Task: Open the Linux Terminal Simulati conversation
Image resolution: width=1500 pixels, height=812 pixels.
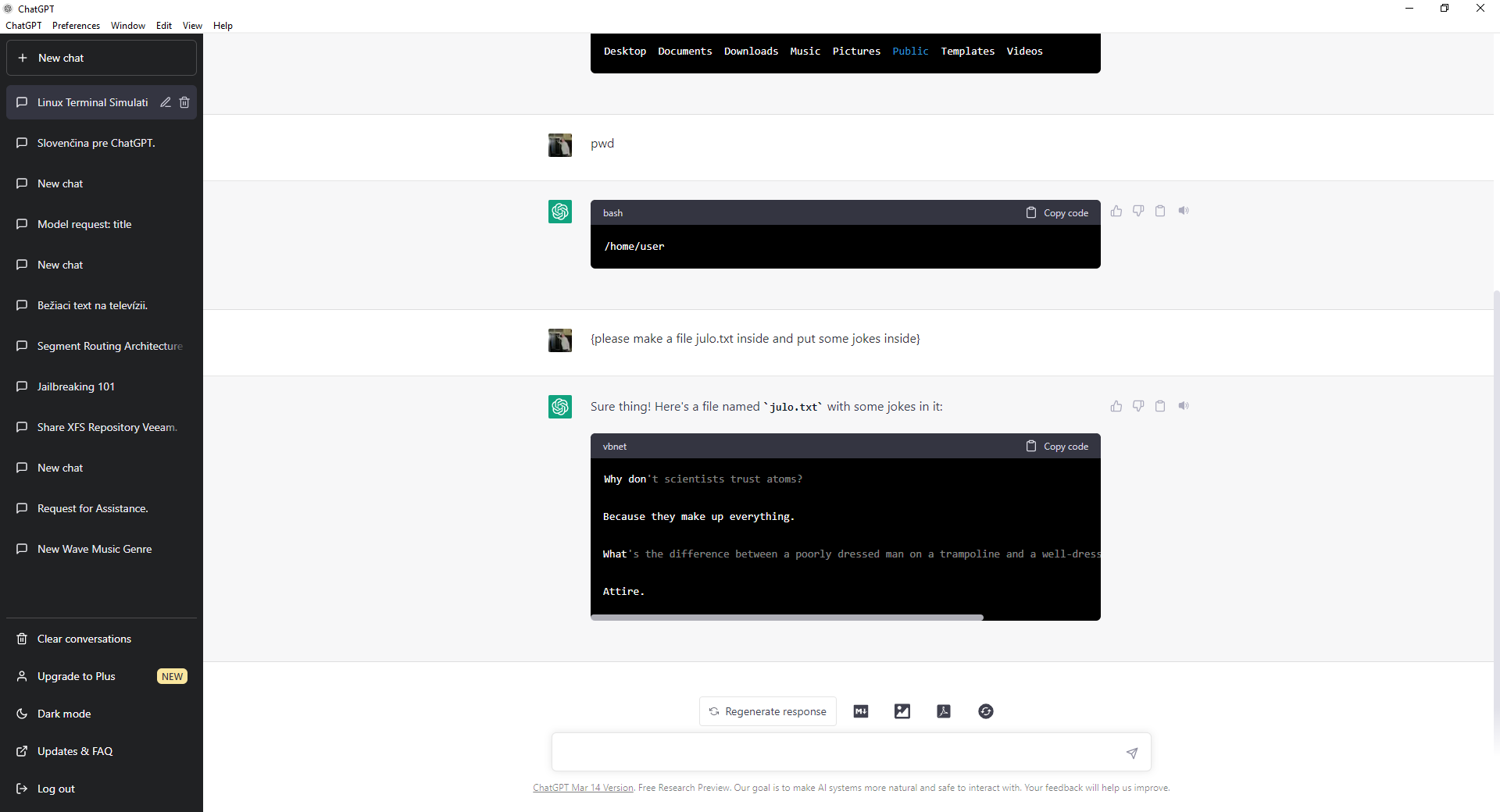Action: point(92,102)
